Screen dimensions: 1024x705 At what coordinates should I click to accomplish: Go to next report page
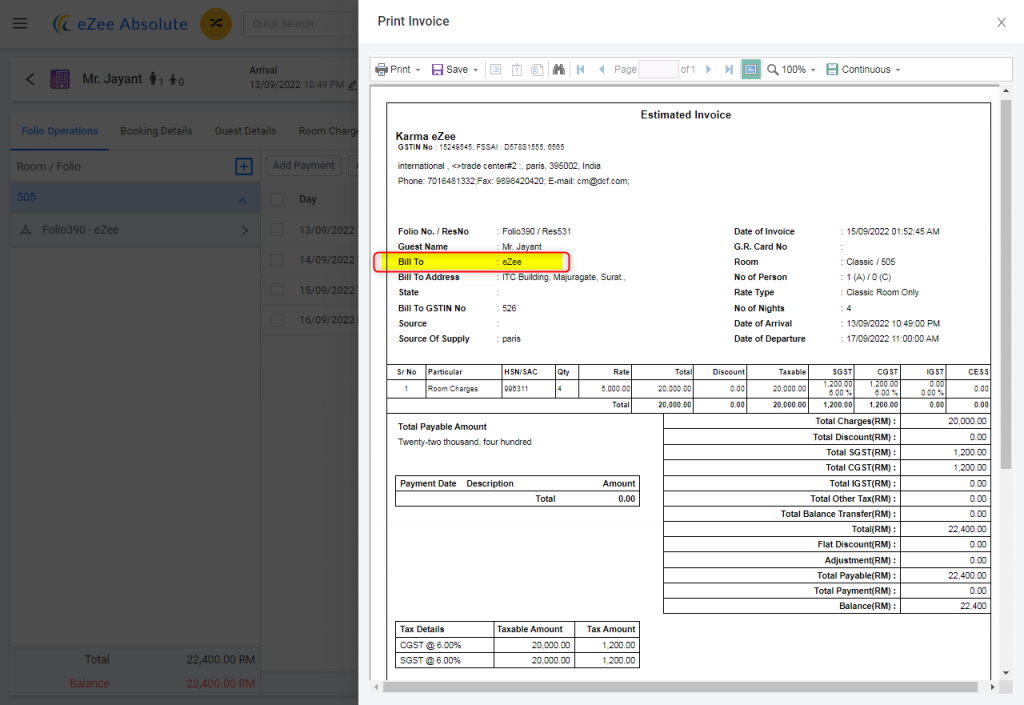709,69
